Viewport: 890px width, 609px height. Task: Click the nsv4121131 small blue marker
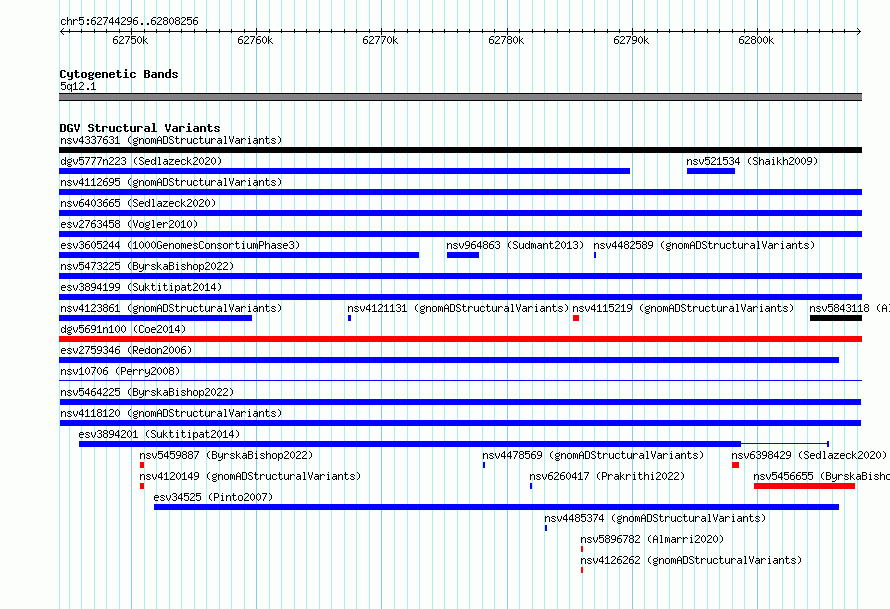[350, 318]
